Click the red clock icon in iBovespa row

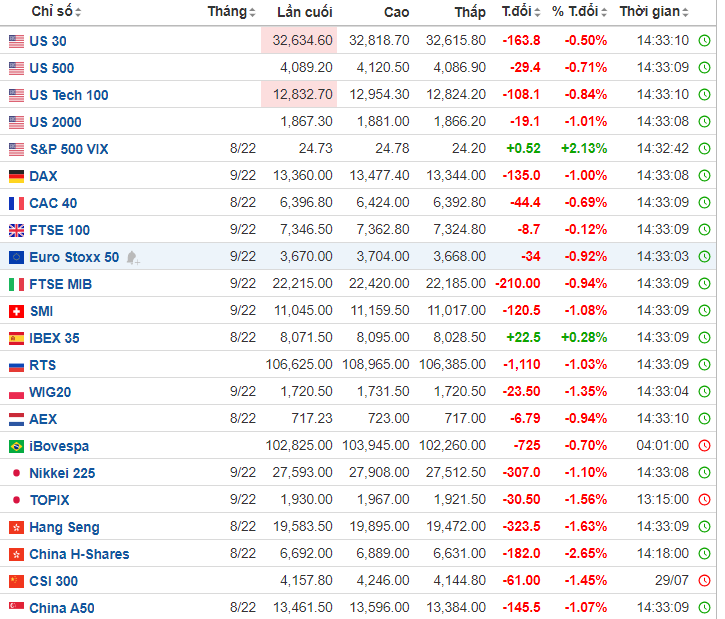704,446
